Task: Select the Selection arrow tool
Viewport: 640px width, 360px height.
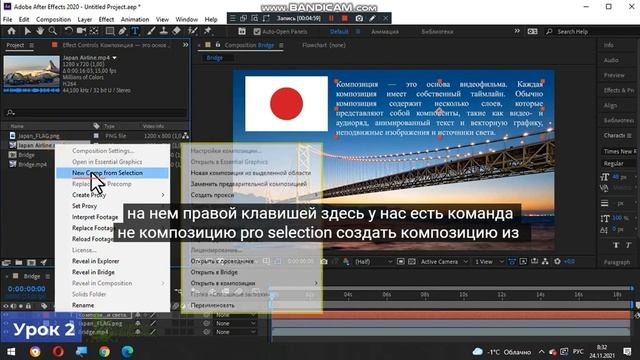Action: [27, 31]
